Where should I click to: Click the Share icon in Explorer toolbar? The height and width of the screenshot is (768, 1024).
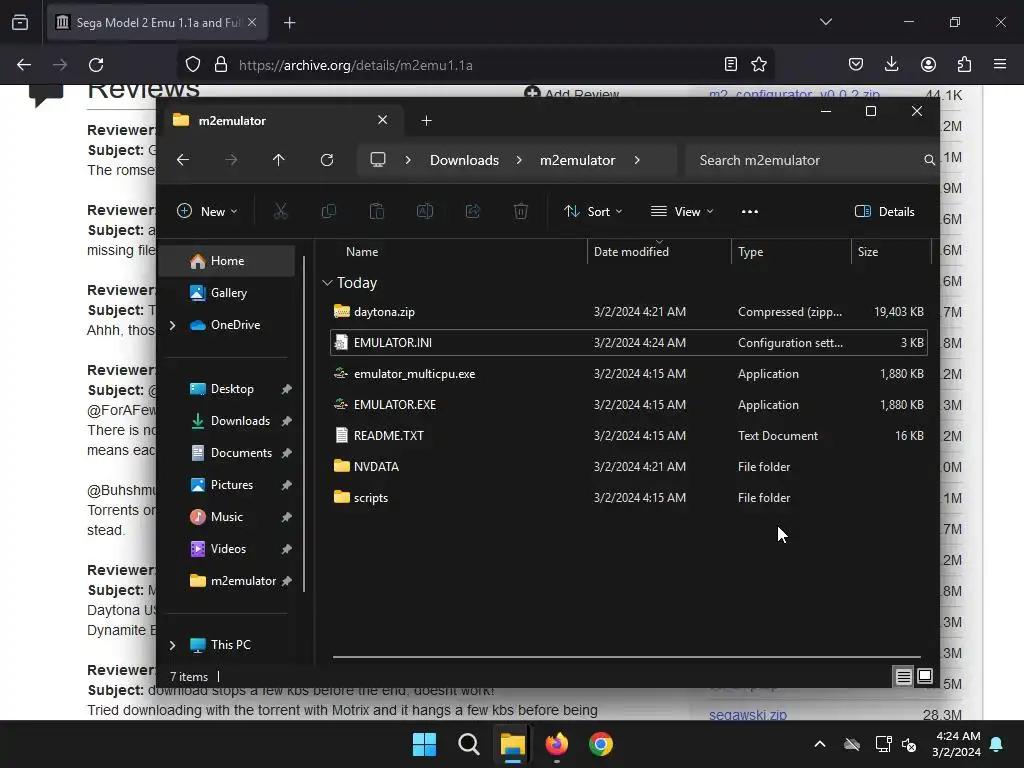pos(473,211)
